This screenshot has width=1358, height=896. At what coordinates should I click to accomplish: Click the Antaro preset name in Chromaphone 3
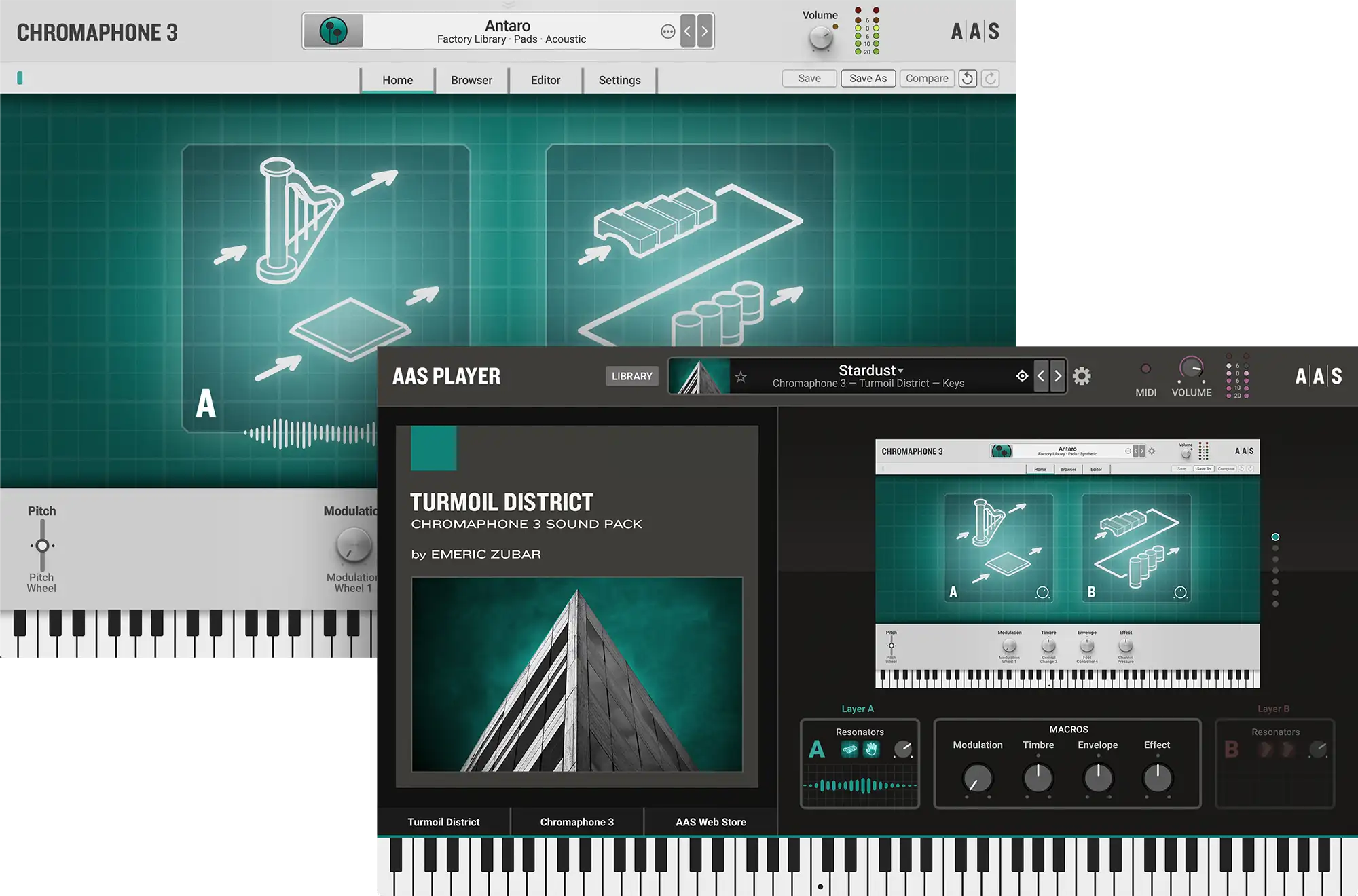pyautogui.click(x=507, y=26)
